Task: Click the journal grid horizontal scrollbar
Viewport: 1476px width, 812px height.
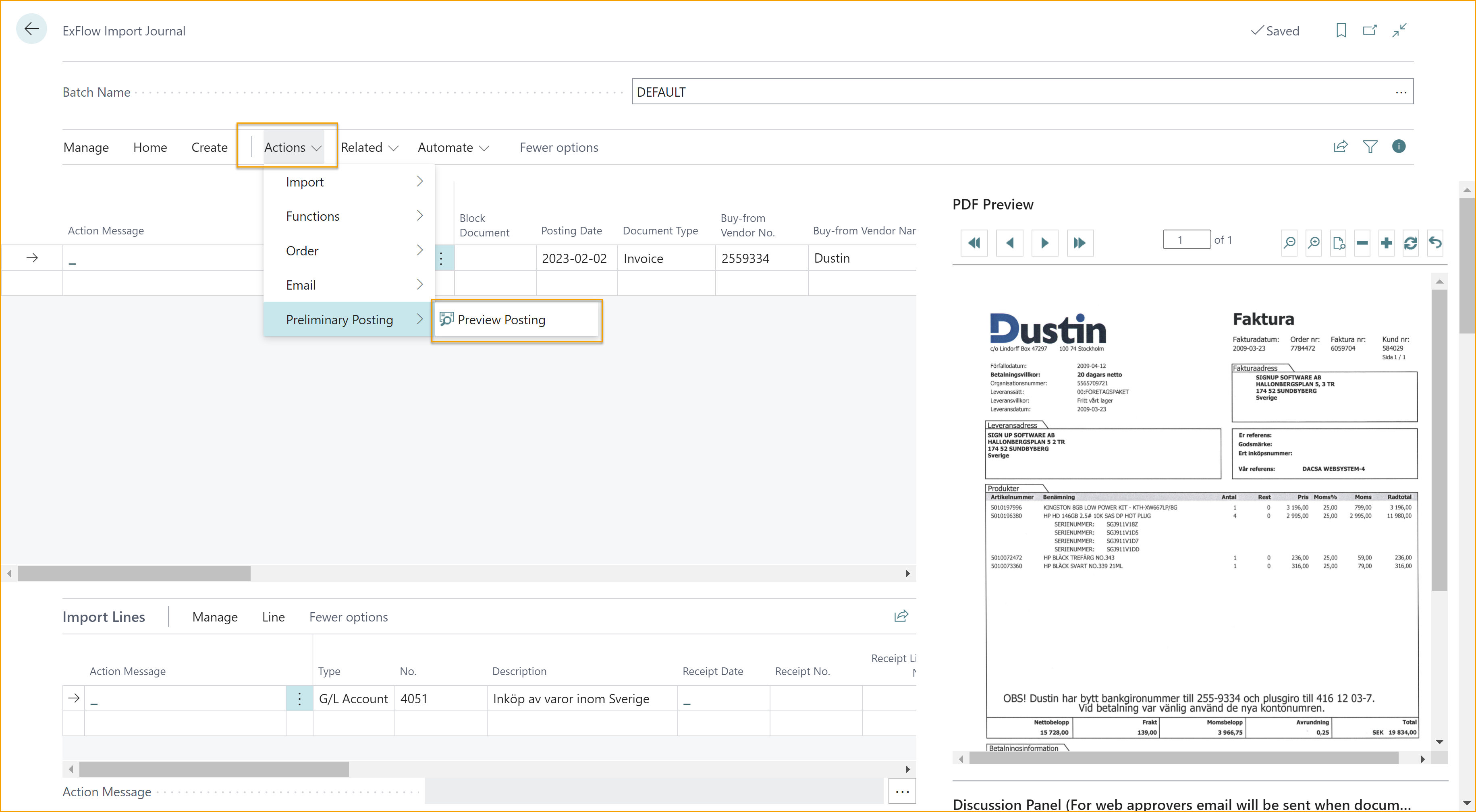Action: (134, 574)
